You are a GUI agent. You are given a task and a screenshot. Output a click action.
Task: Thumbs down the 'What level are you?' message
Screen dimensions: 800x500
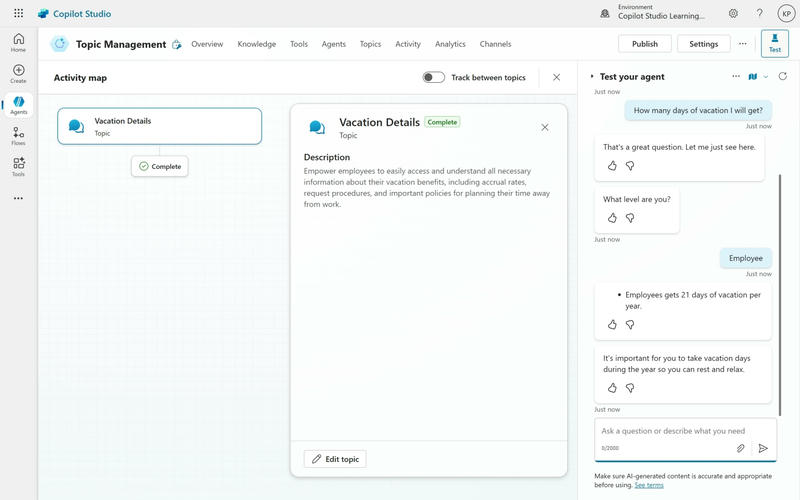pyautogui.click(x=630, y=218)
